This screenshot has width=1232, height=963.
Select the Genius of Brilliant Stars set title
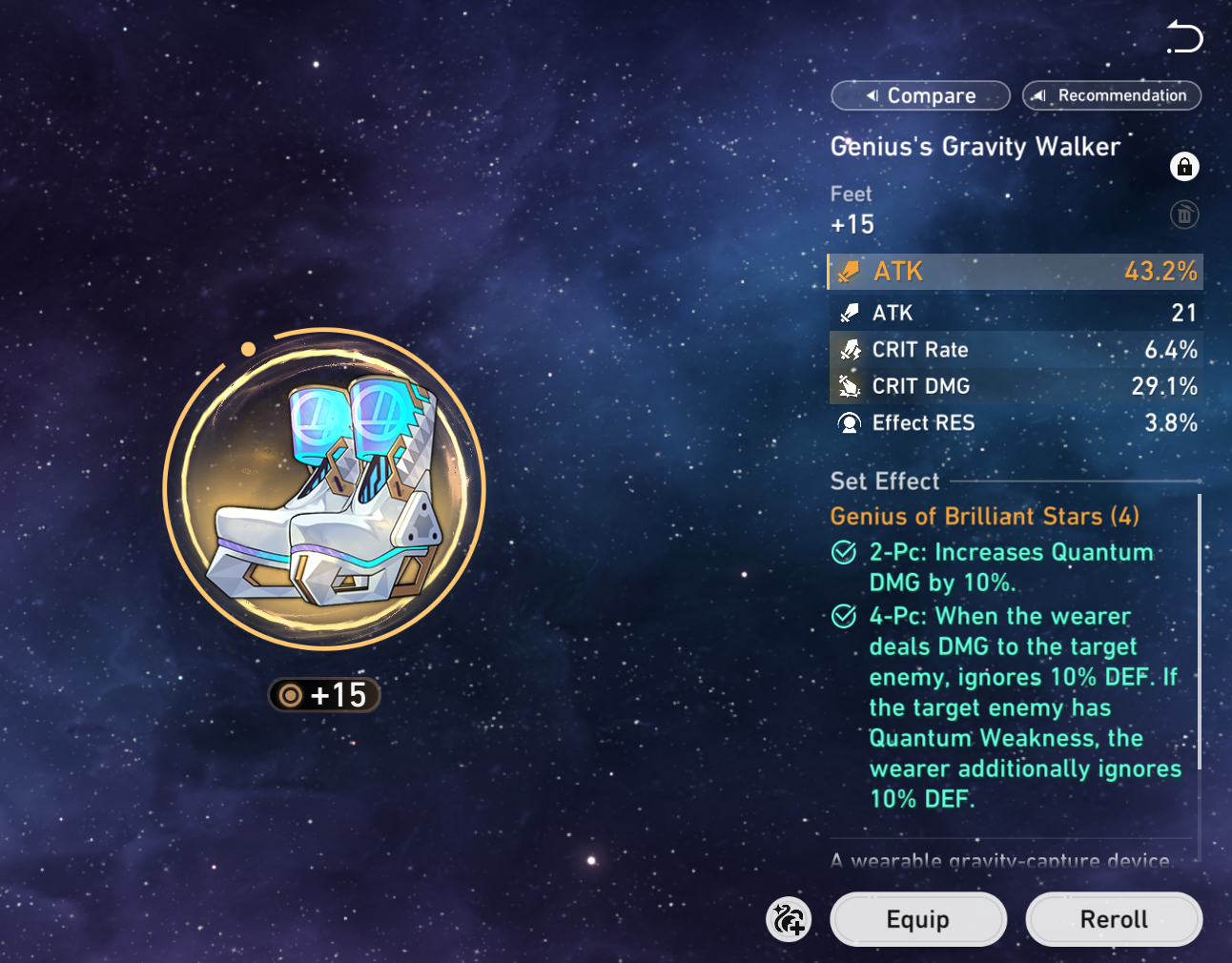pyautogui.click(x=984, y=516)
